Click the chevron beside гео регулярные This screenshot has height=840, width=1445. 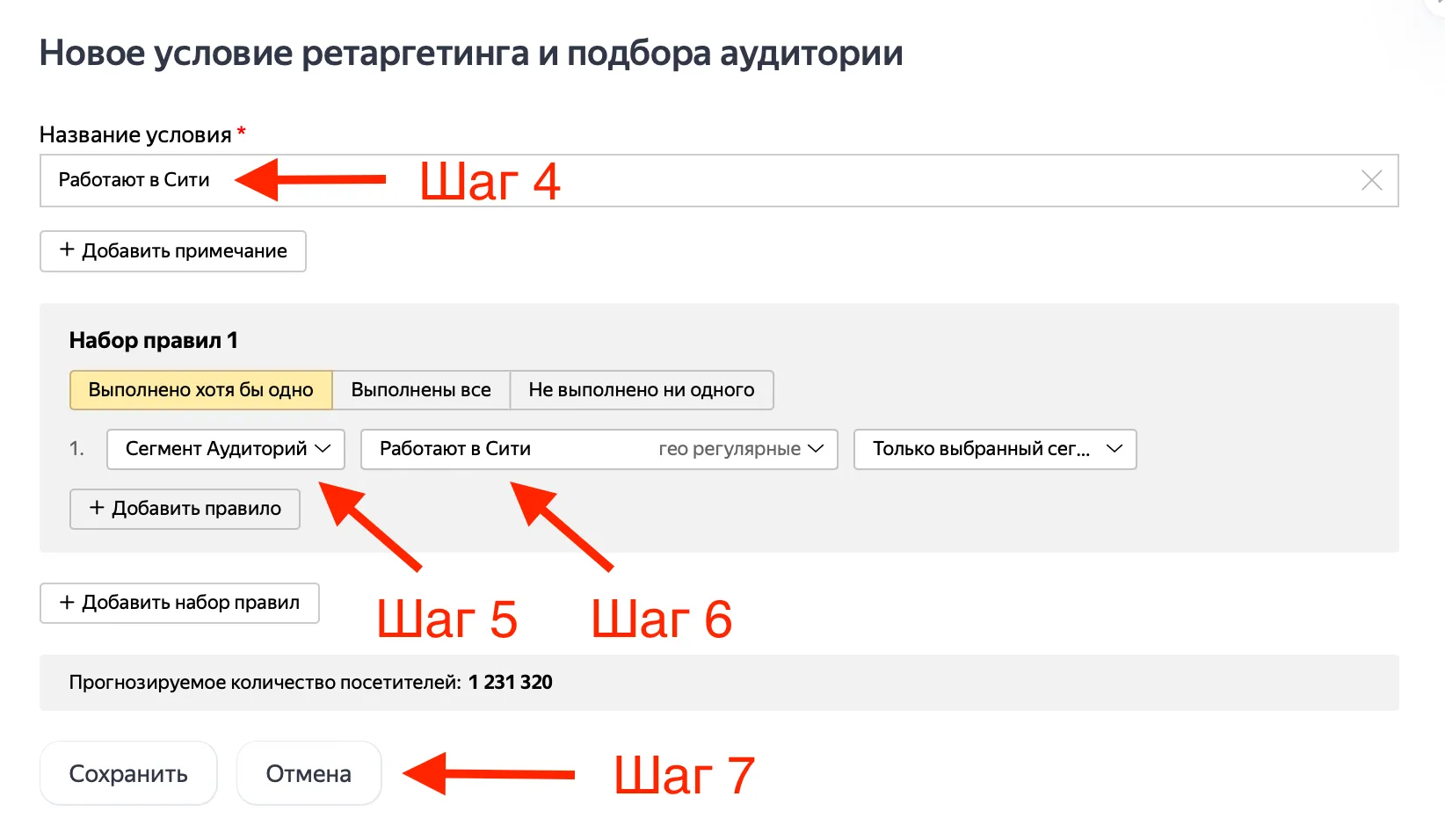[x=817, y=449]
